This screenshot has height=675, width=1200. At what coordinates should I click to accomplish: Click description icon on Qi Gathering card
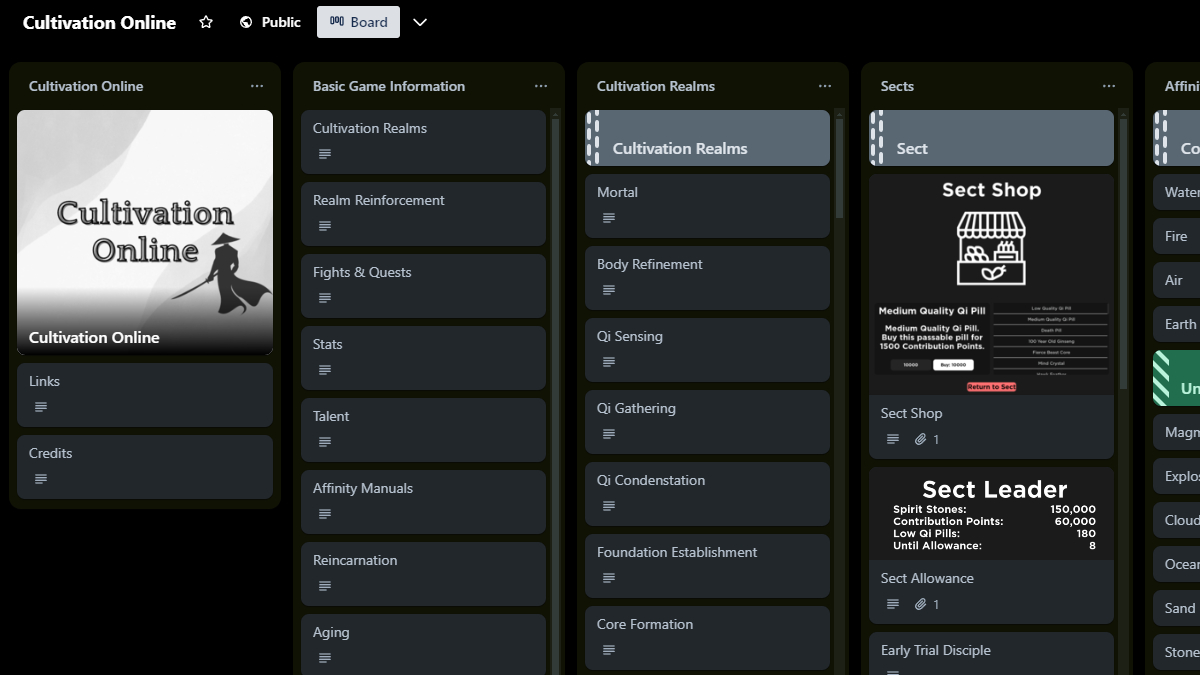pos(609,434)
